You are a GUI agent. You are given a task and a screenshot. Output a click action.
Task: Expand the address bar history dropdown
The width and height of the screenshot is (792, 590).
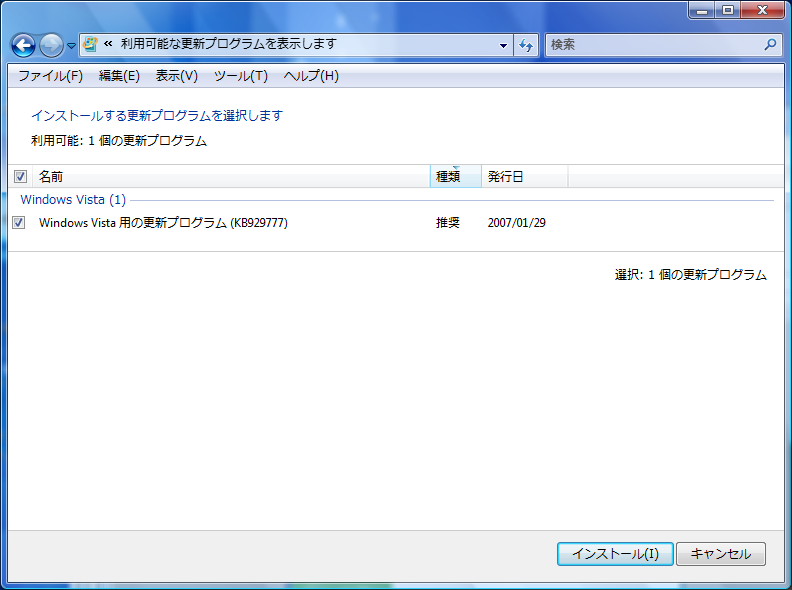pos(503,45)
